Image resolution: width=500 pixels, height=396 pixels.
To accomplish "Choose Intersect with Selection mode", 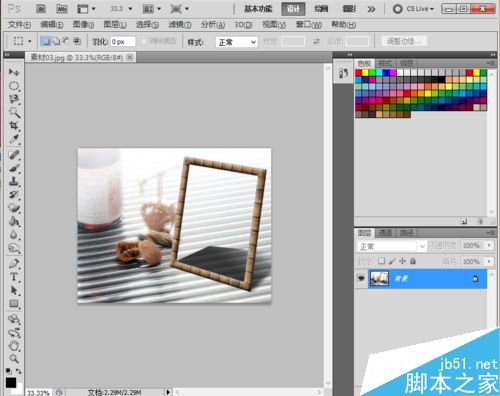I will coord(77,41).
